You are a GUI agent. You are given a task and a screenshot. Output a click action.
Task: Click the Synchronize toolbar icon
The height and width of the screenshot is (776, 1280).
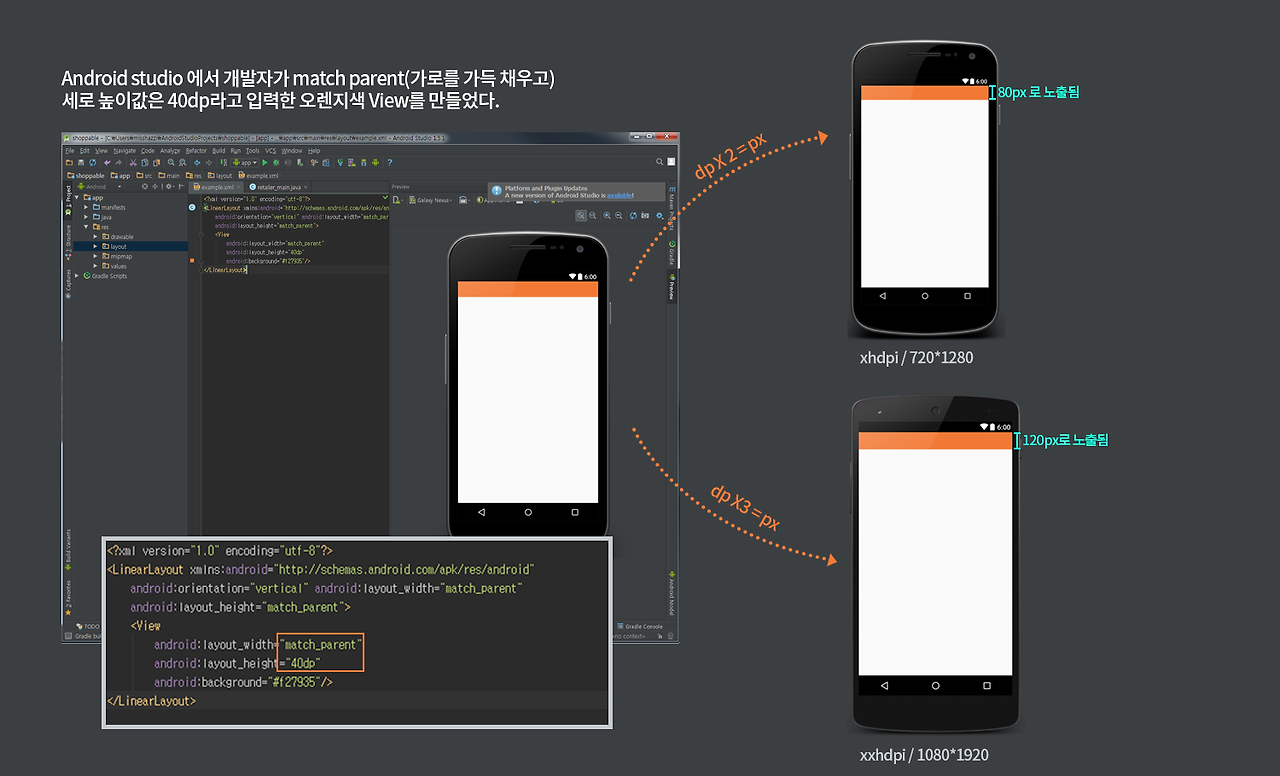pos(92,162)
